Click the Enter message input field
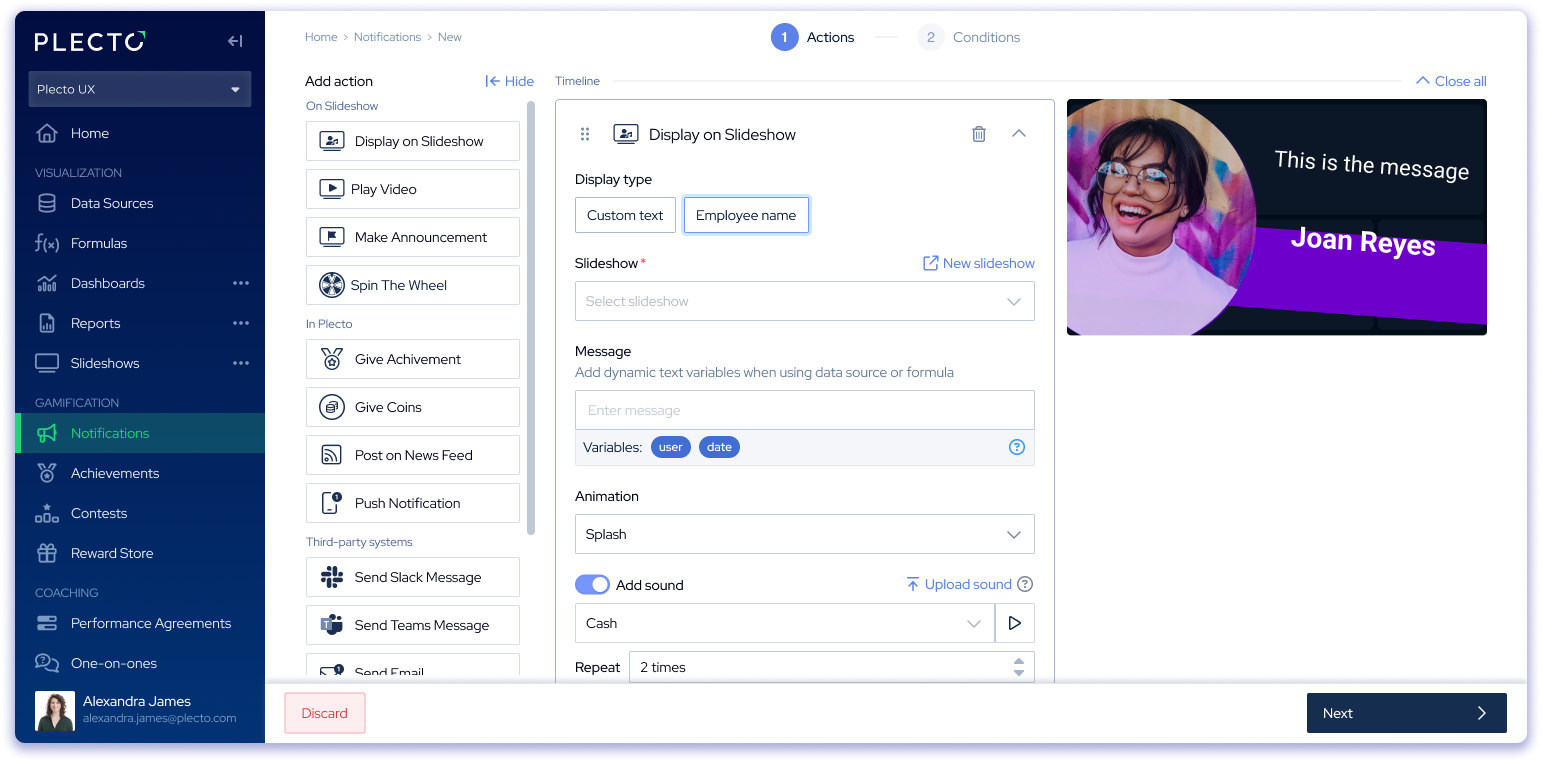This screenshot has height=762, width=1542. (x=804, y=410)
